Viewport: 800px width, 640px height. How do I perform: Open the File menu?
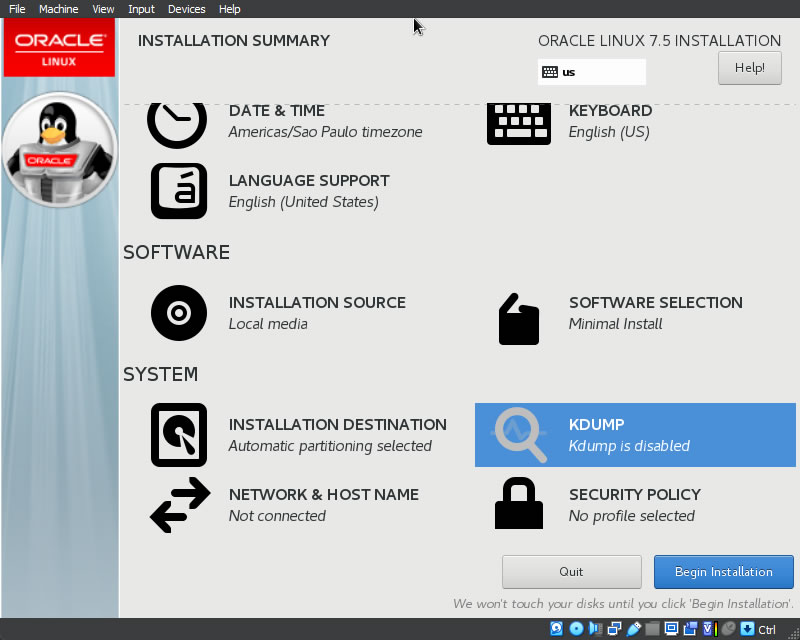(x=17, y=9)
